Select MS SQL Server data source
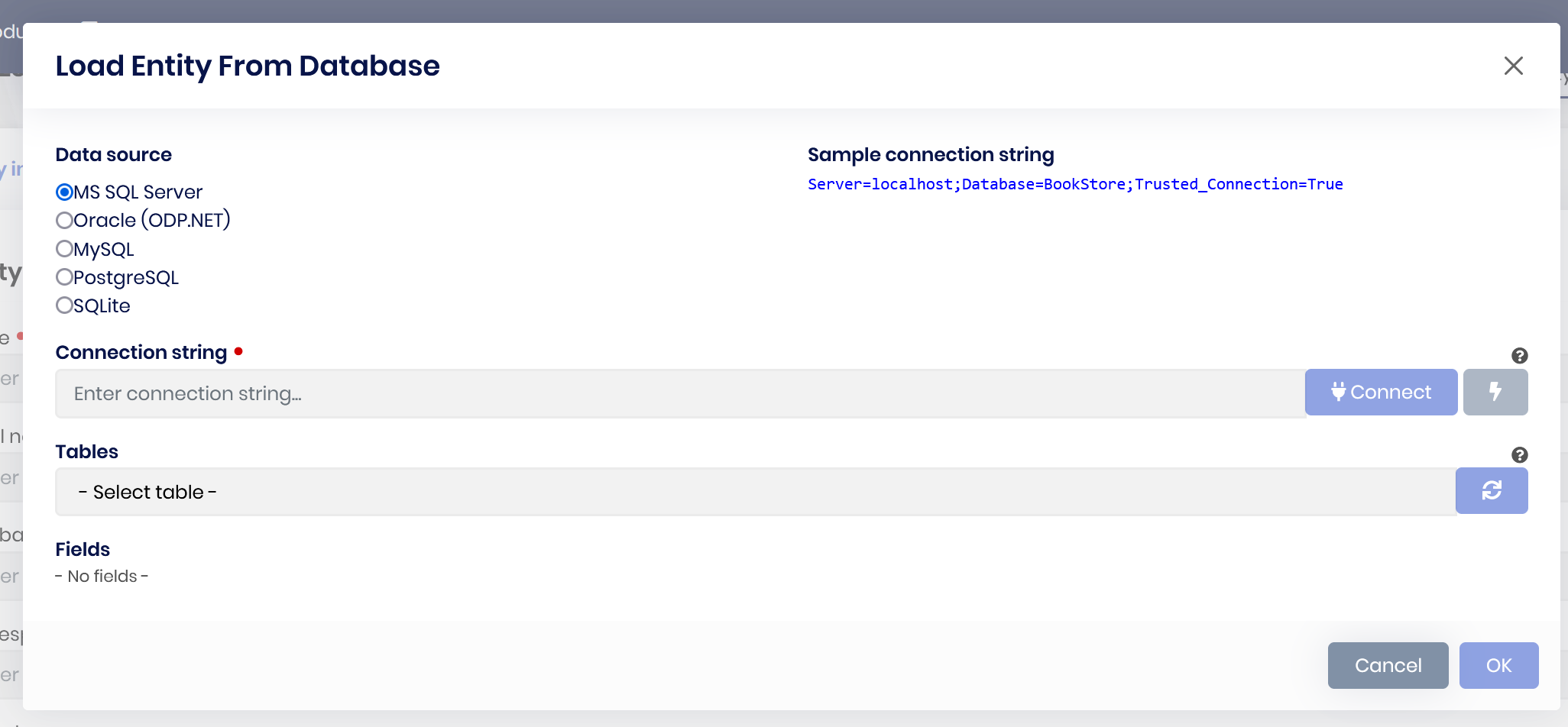 click(x=65, y=192)
